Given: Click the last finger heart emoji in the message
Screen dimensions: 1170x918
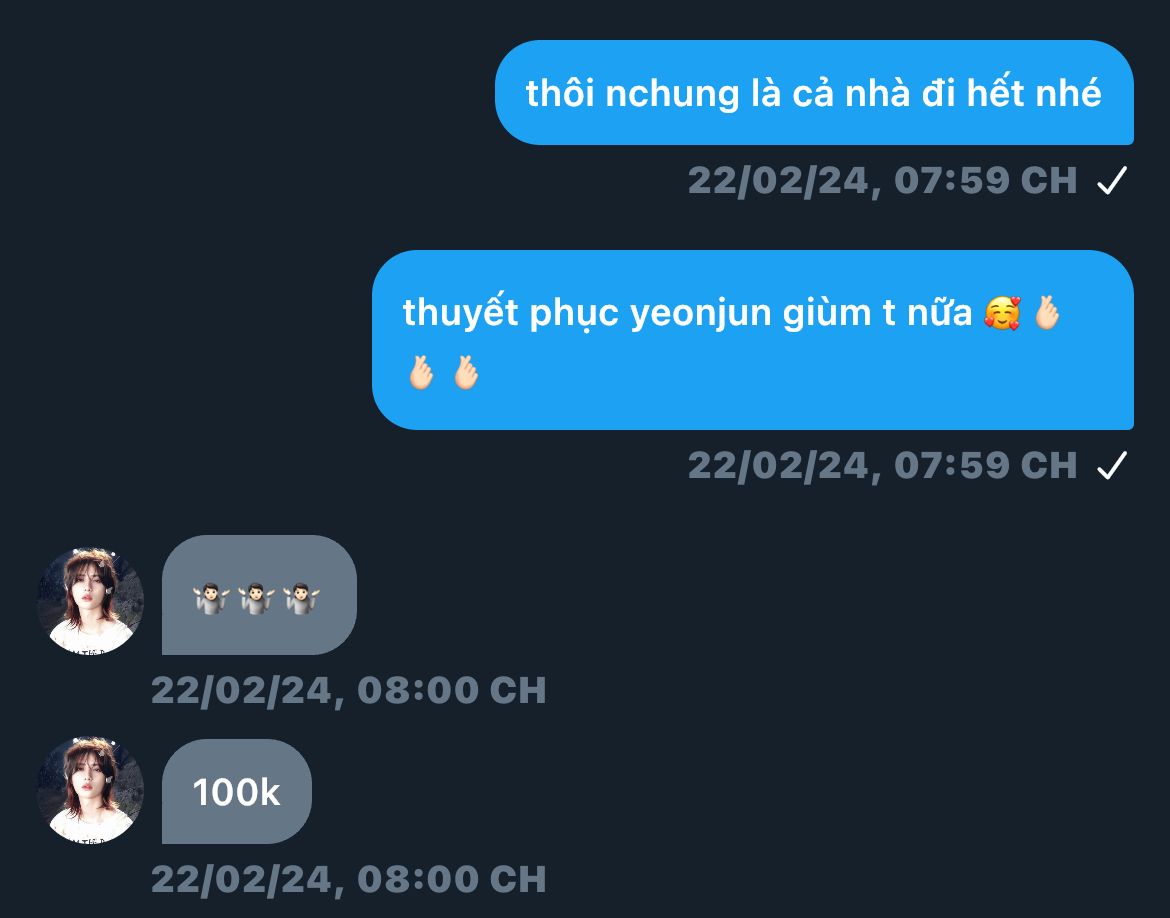Looking at the screenshot, I should 466,372.
